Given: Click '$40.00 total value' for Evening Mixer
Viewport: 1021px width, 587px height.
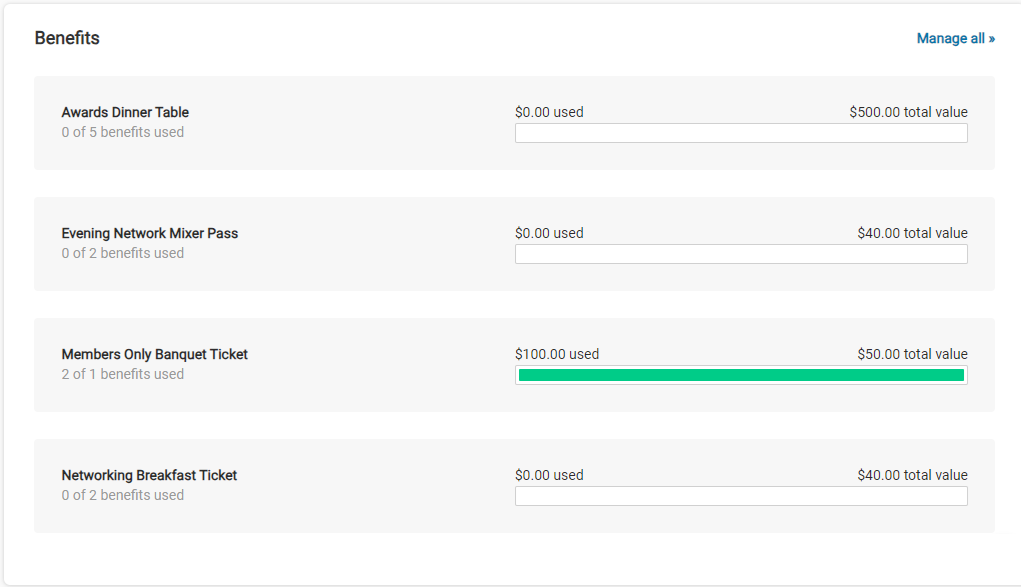Looking at the screenshot, I should tap(912, 234).
